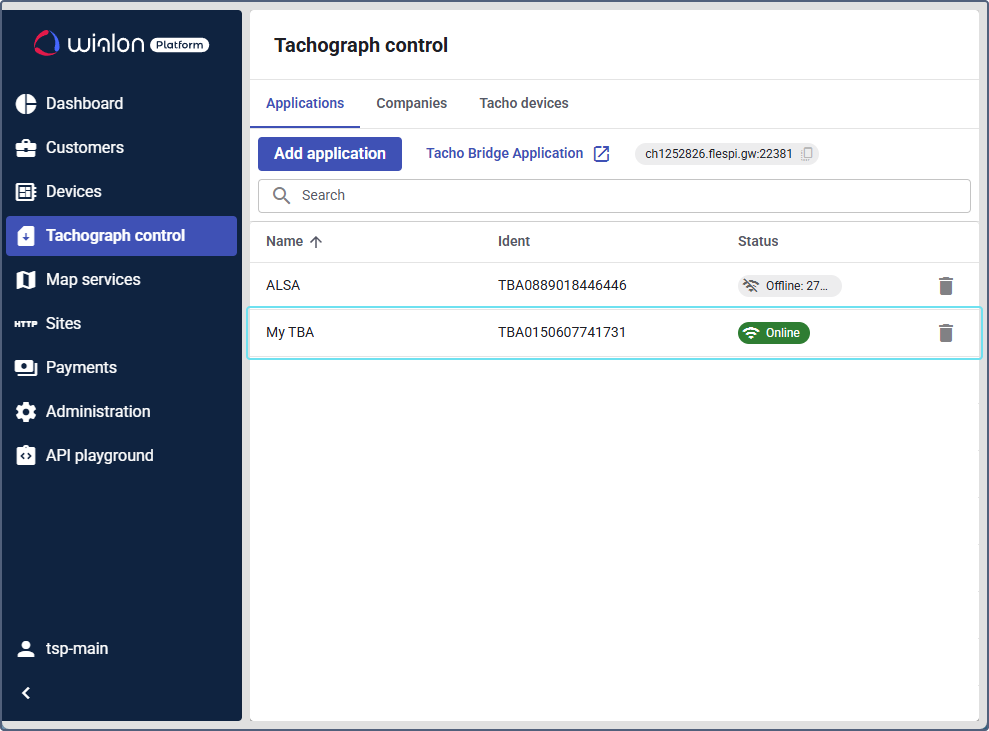989x731 pixels.
Task: Click the Customers briefcase icon
Action: [26, 148]
